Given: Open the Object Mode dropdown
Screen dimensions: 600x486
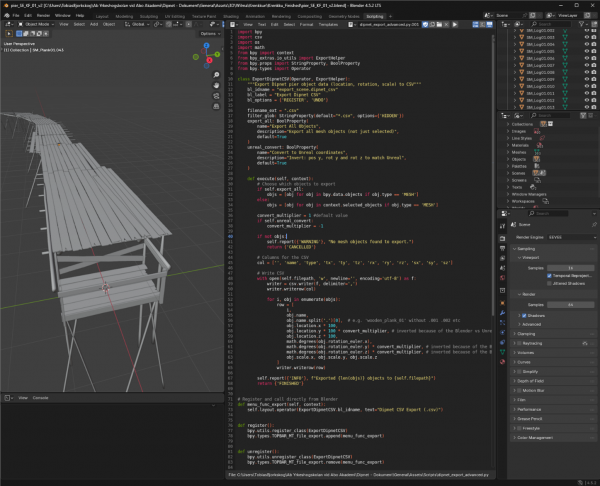Looking at the screenshot, I should click(36, 24).
